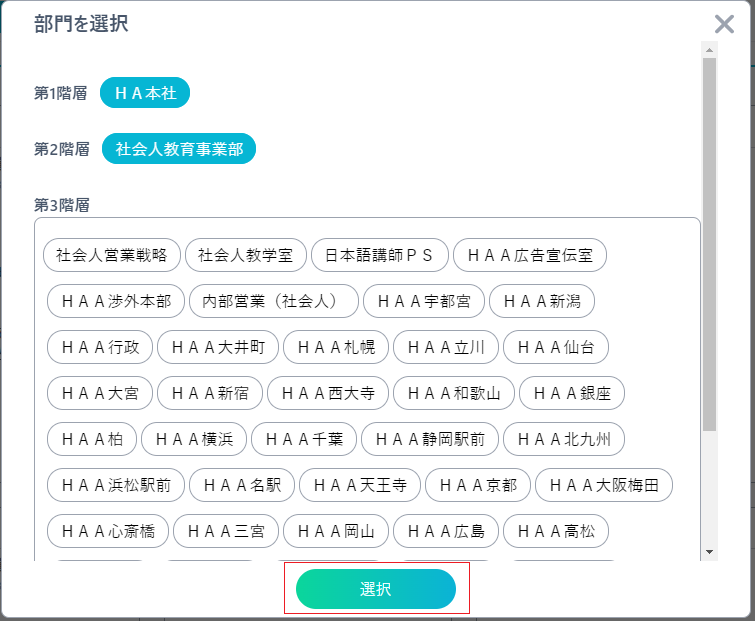The image size is (755, 621).
Task: Select ＨＡＡ広告宣伝室 department
Action: pos(530,255)
